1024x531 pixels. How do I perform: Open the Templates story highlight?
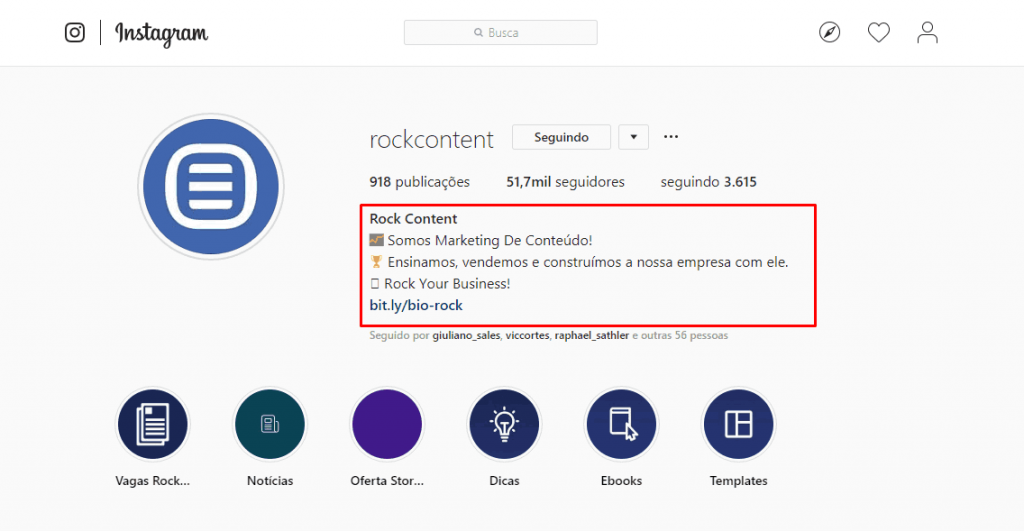point(739,424)
